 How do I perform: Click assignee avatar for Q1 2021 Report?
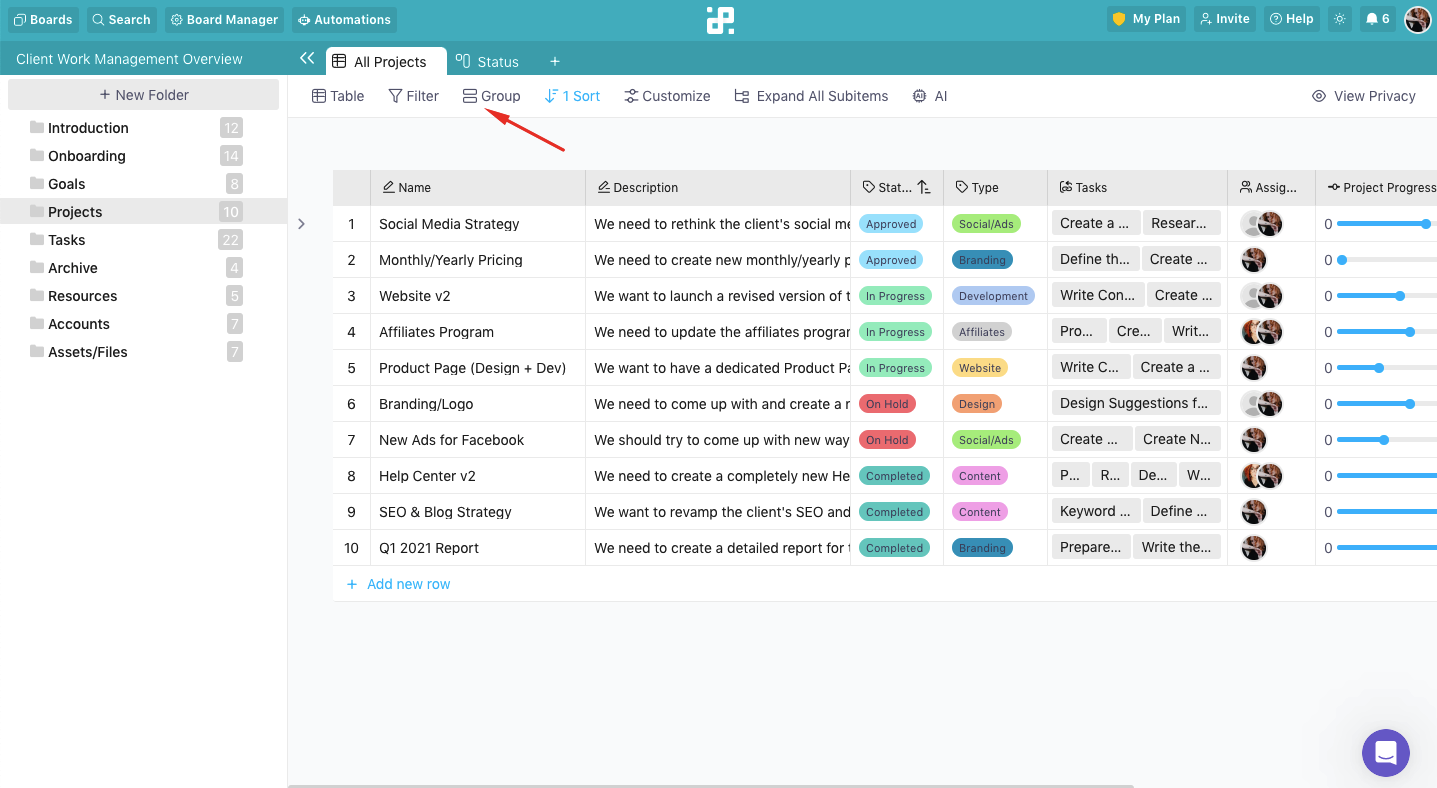click(1254, 548)
